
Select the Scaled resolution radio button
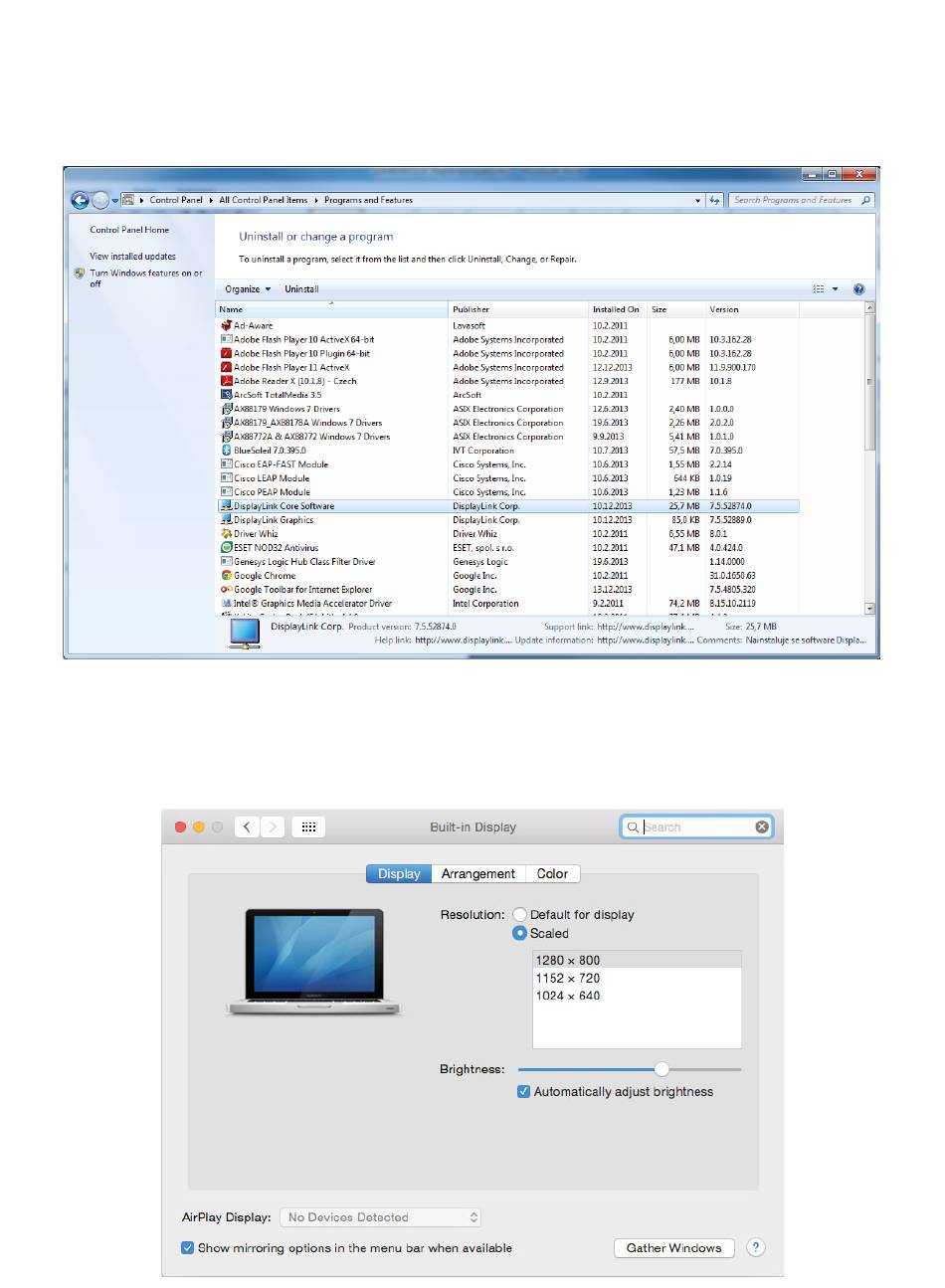point(520,934)
